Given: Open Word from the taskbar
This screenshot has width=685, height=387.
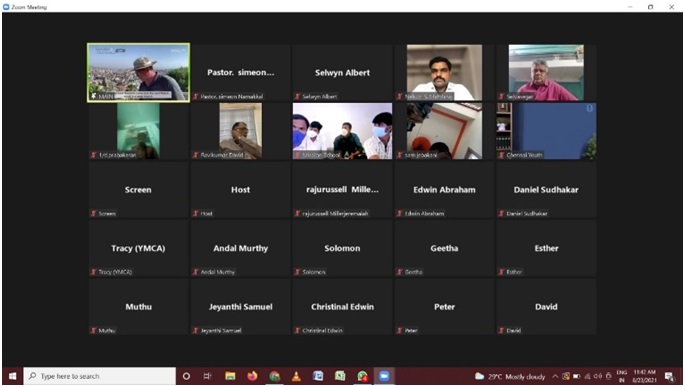Looking at the screenshot, I should [318, 376].
